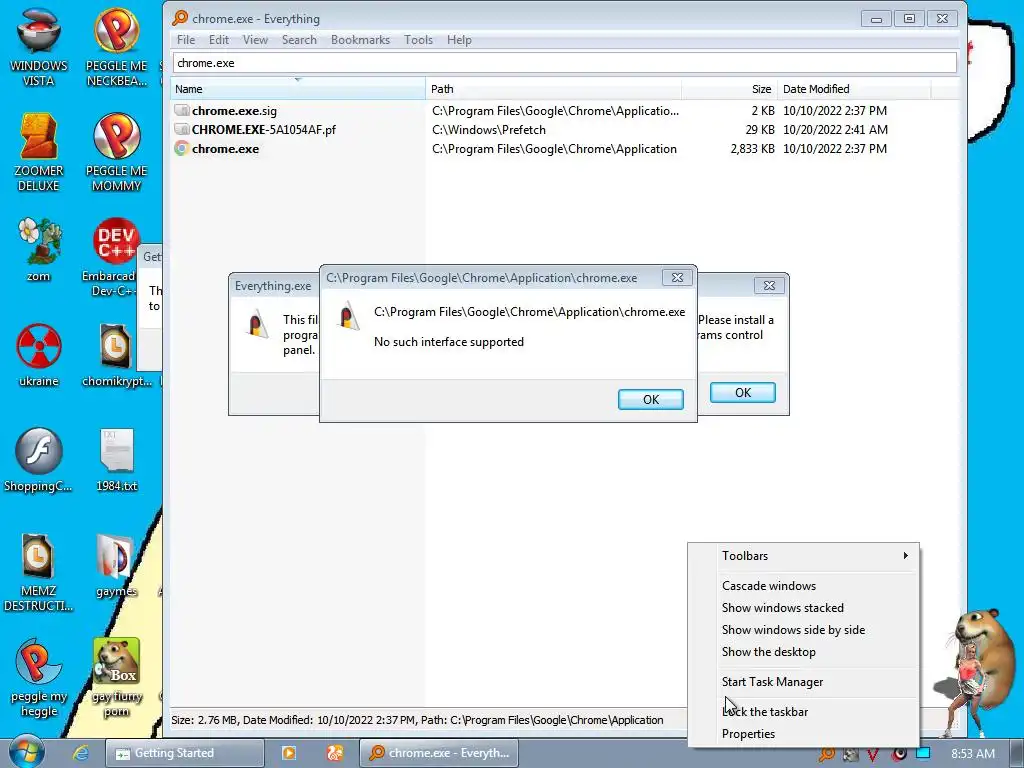Expand the Toolbars submenu arrow
The width and height of the screenshot is (1024, 768).
tap(905, 556)
